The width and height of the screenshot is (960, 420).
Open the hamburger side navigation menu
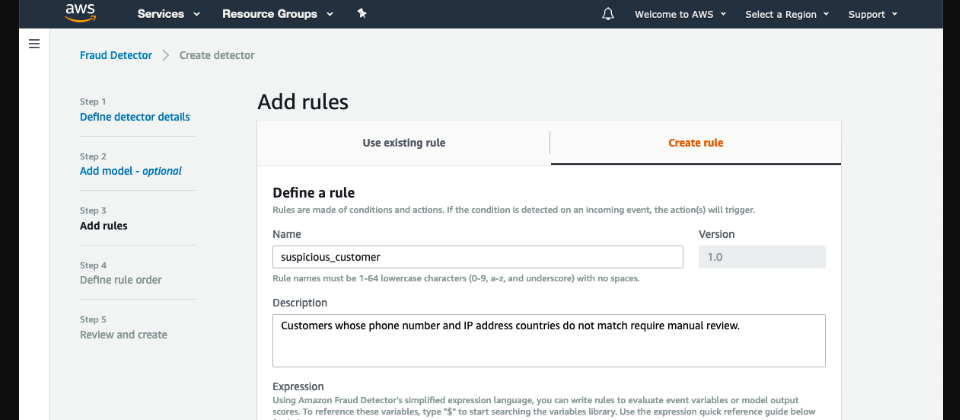coord(34,44)
